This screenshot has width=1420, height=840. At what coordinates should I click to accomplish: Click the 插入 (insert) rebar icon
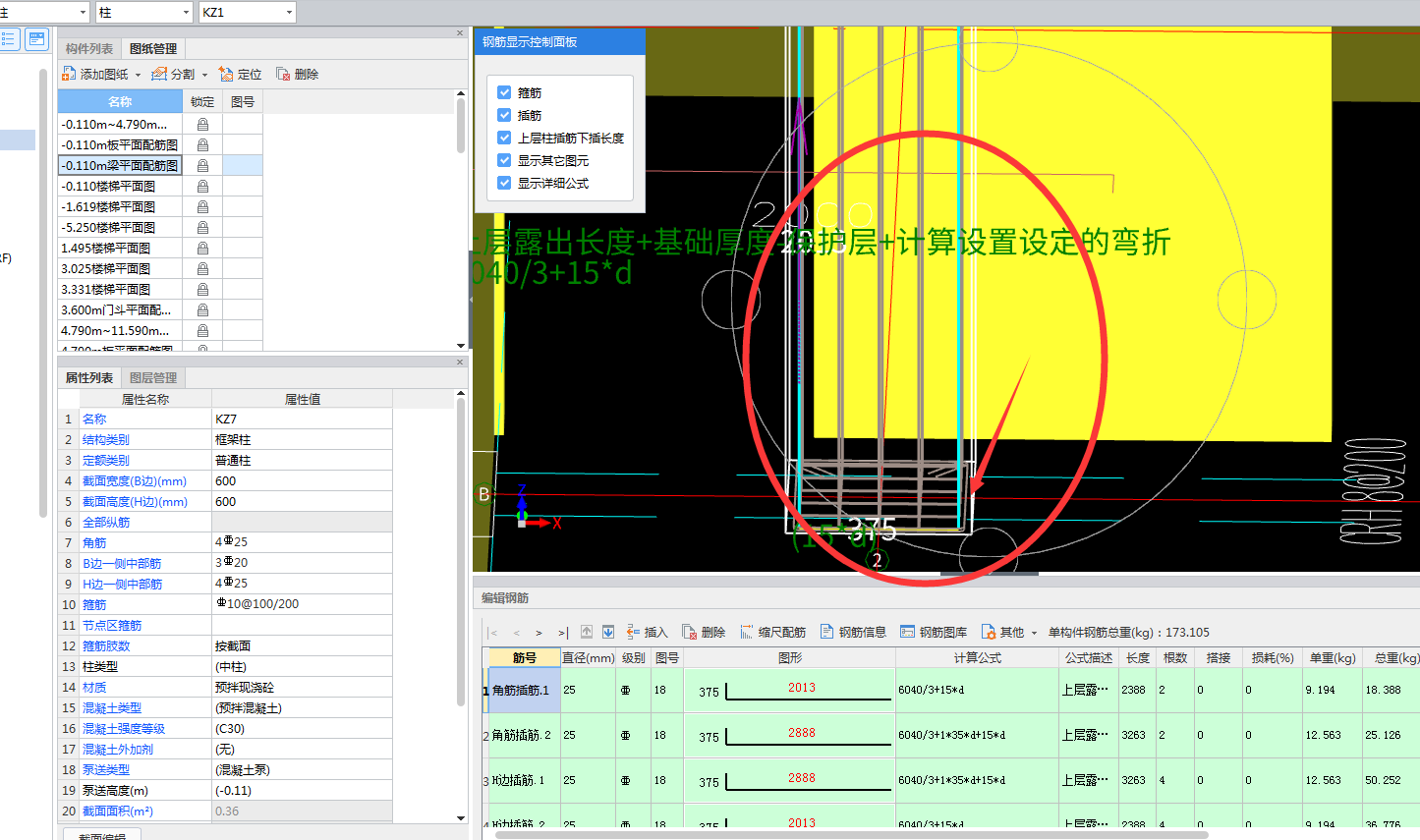[634, 632]
